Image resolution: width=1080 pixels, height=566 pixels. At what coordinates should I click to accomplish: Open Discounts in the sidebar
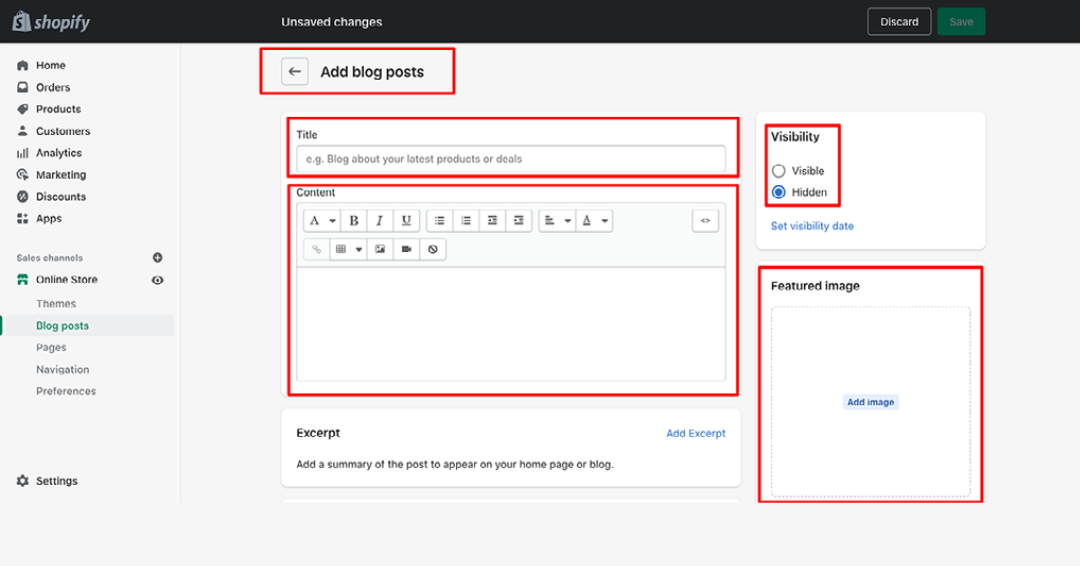pyautogui.click(x=61, y=196)
